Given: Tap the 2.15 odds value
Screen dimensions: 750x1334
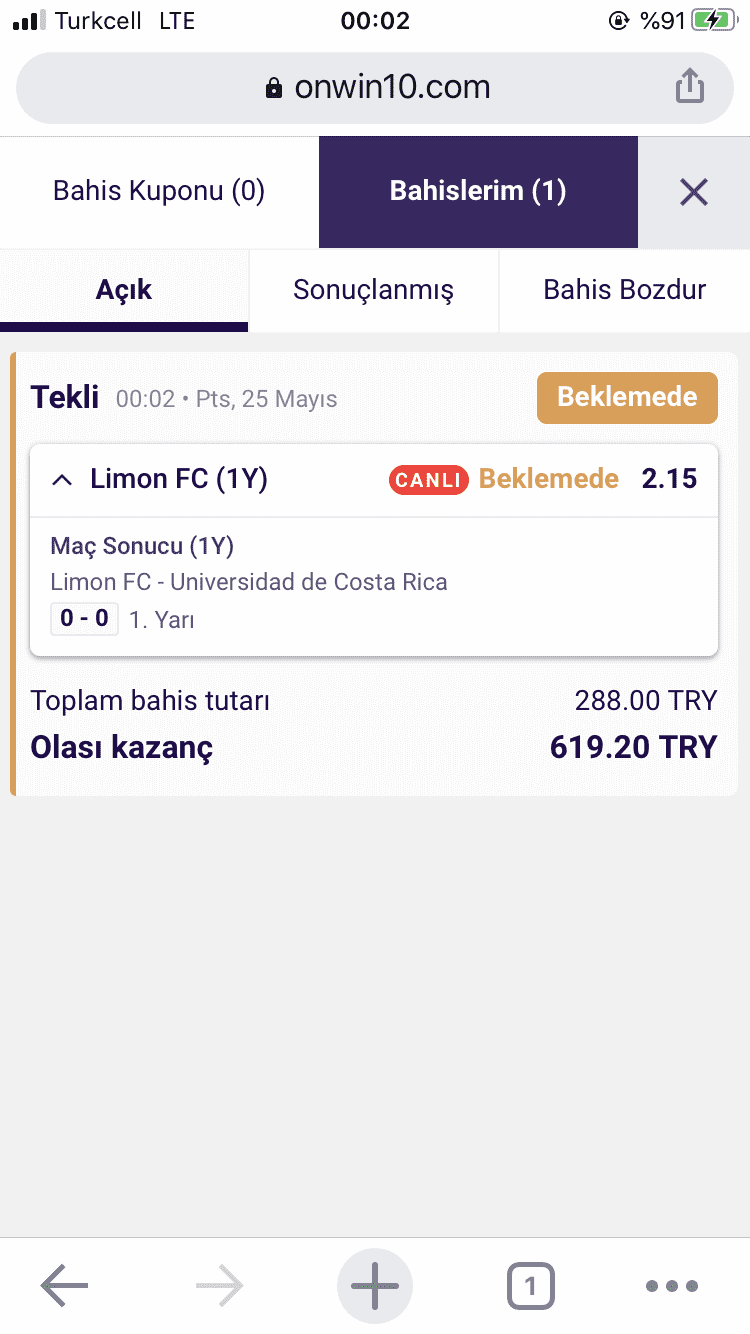Looking at the screenshot, I should point(669,479).
